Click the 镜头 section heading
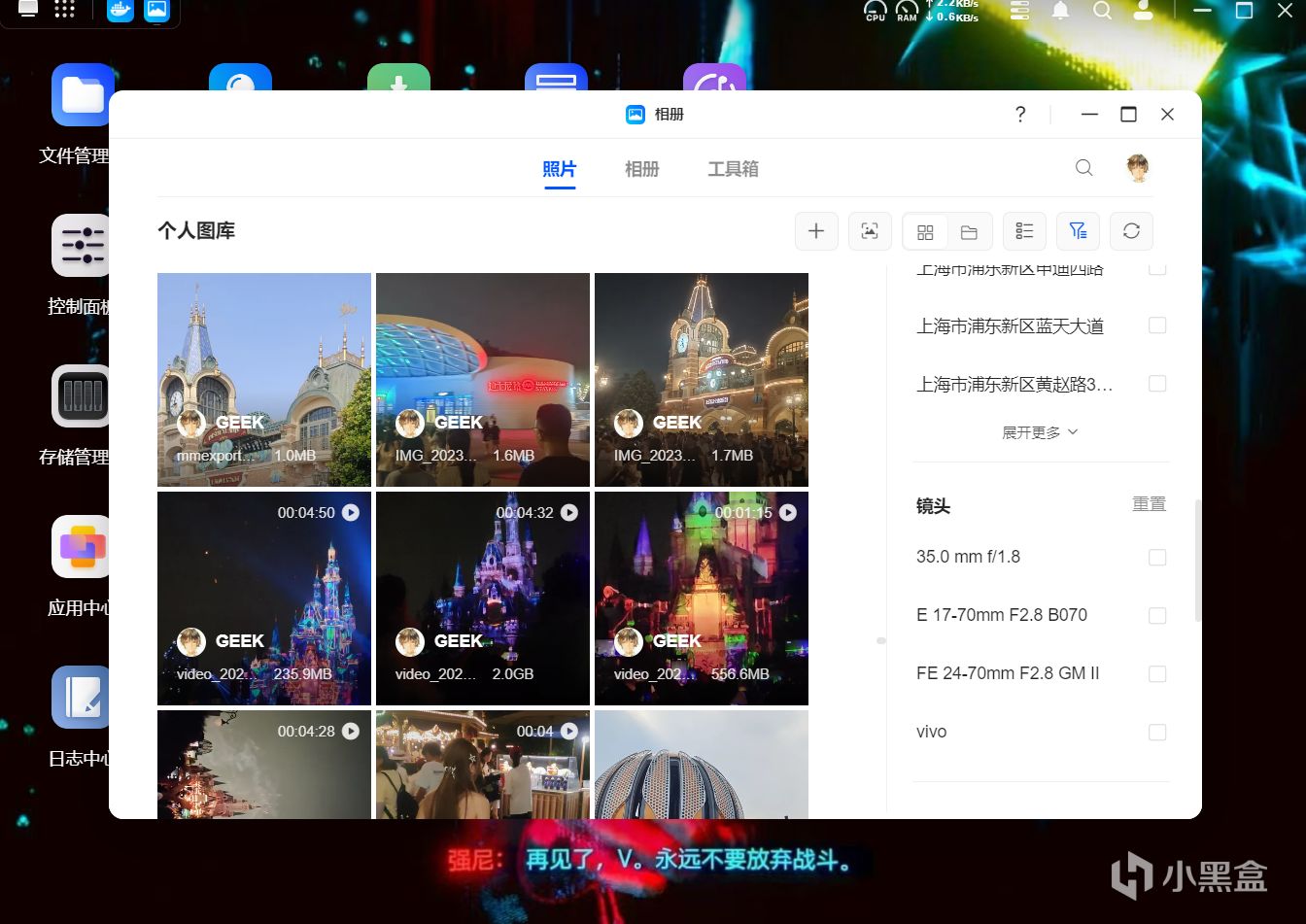Viewport: 1306px width, 924px height. [933, 506]
